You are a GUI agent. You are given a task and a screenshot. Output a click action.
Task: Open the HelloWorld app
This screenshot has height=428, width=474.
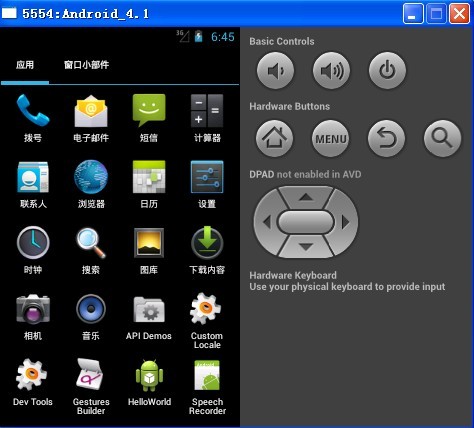click(149, 383)
